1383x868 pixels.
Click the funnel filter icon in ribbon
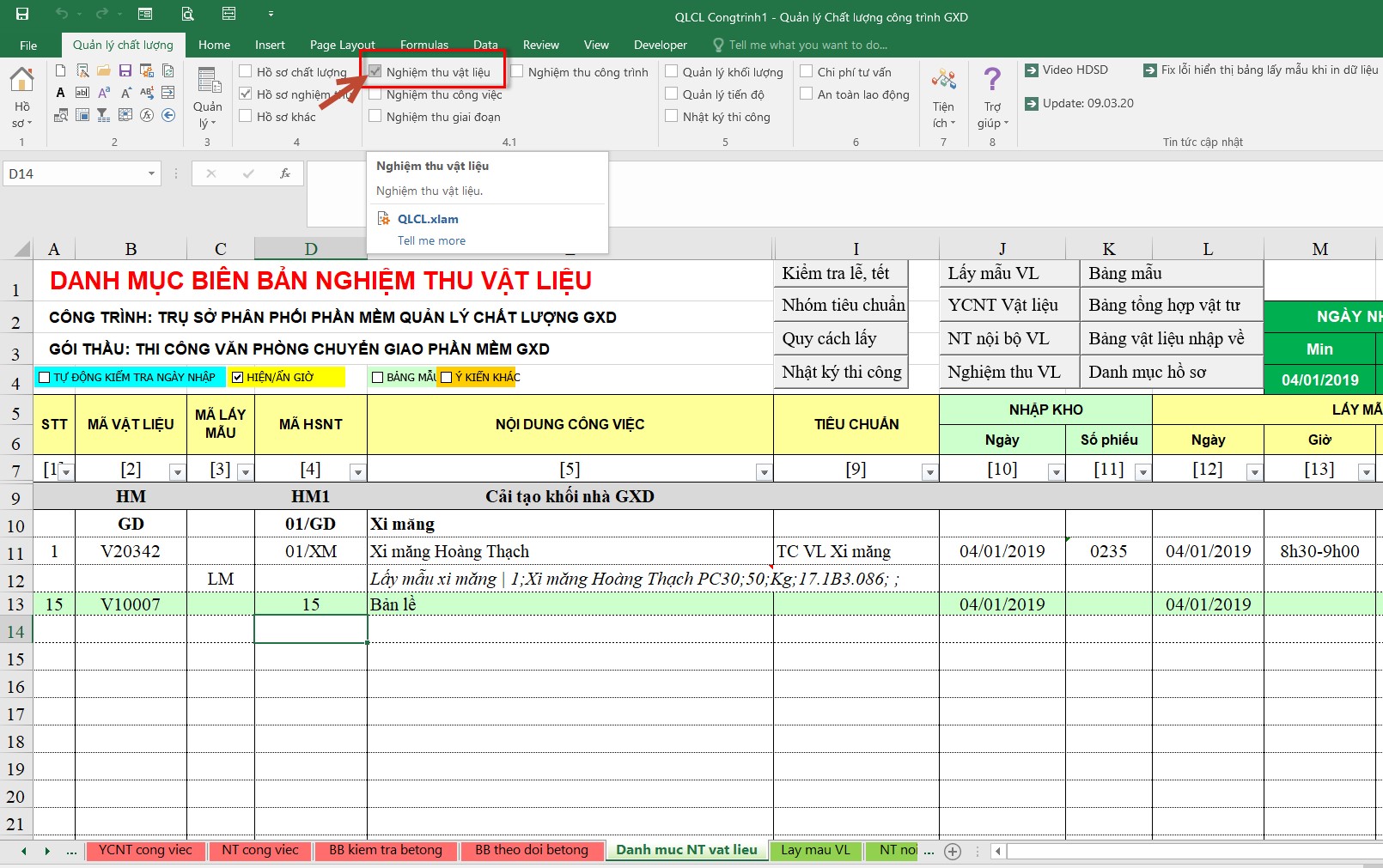(x=103, y=115)
